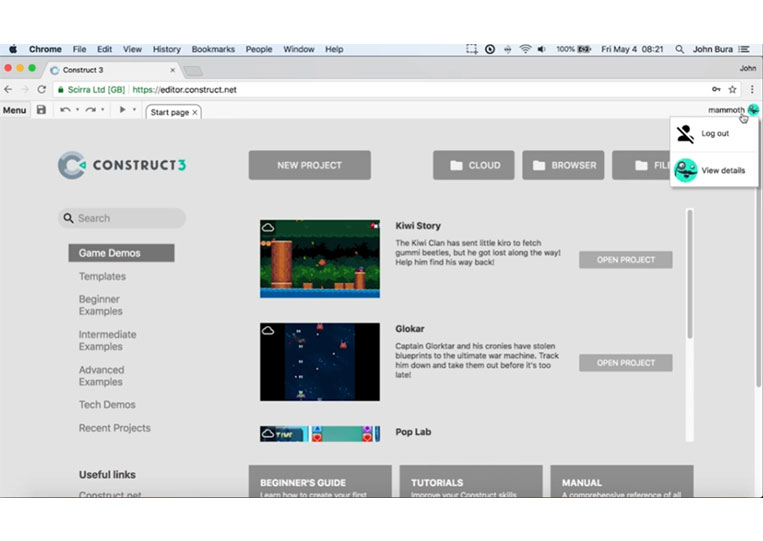Click the Wi-Fi status icon

(525, 49)
